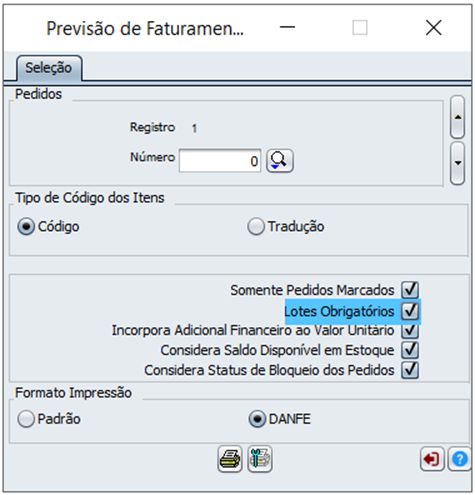
Task: Select the Código radio option
Action: click(26, 227)
